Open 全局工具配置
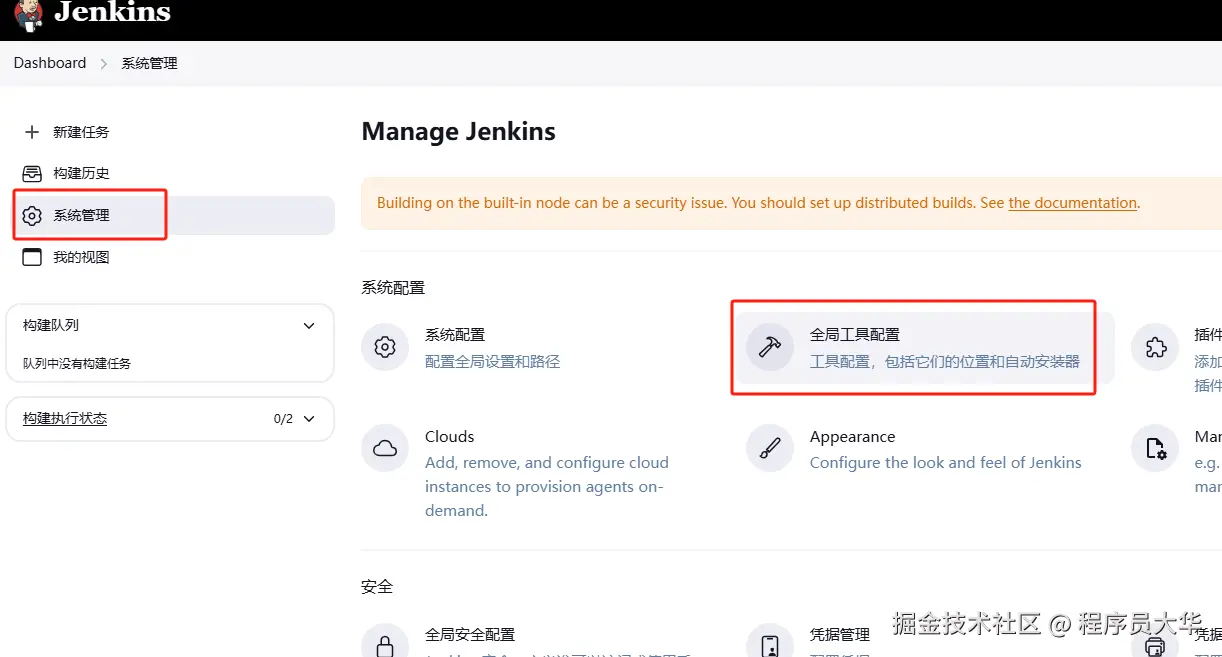The height and width of the screenshot is (657, 1222). coord(855,335)
